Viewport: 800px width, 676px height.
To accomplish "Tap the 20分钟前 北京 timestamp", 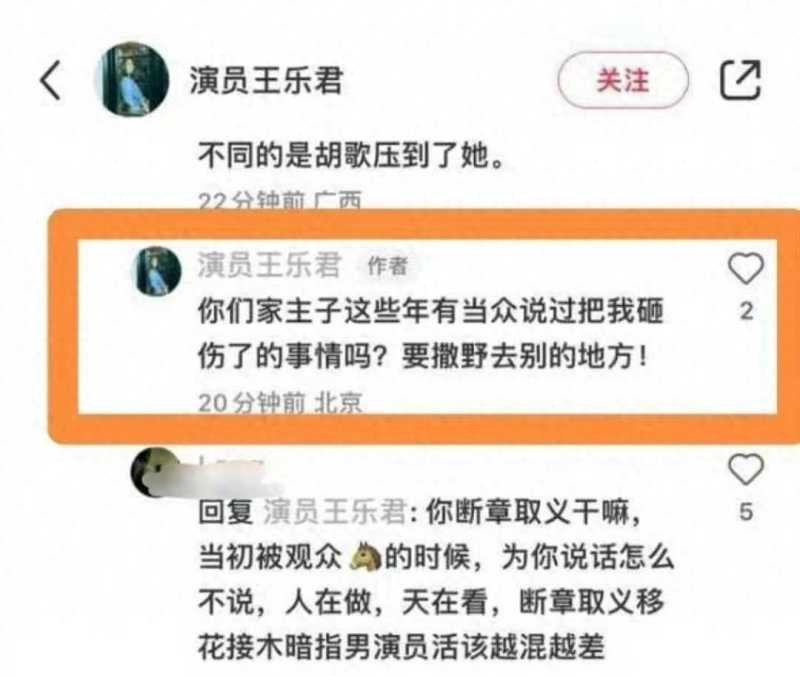I will point(280,403).
